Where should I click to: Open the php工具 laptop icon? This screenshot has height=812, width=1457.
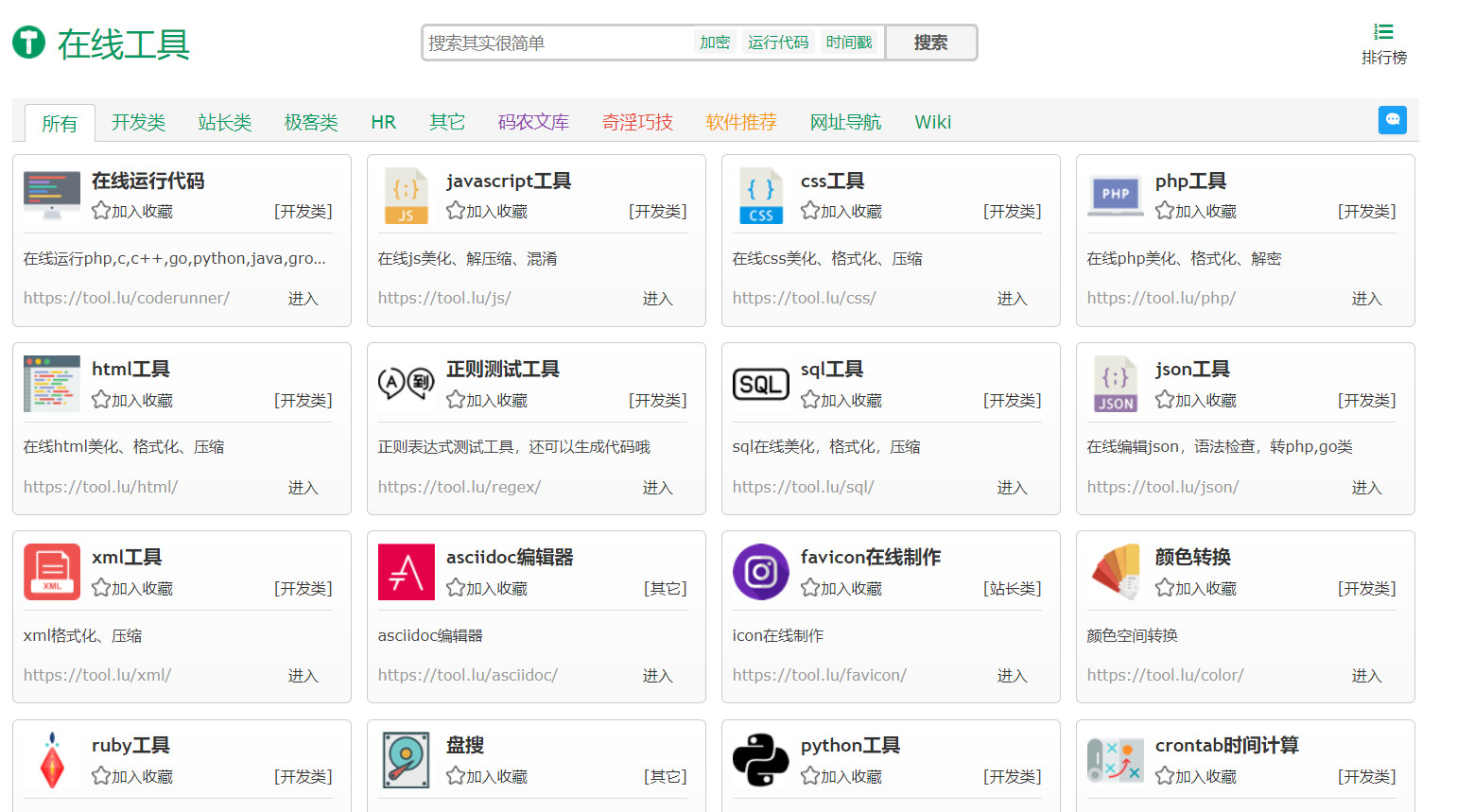pyautogui.click(x=1116, y=195)
